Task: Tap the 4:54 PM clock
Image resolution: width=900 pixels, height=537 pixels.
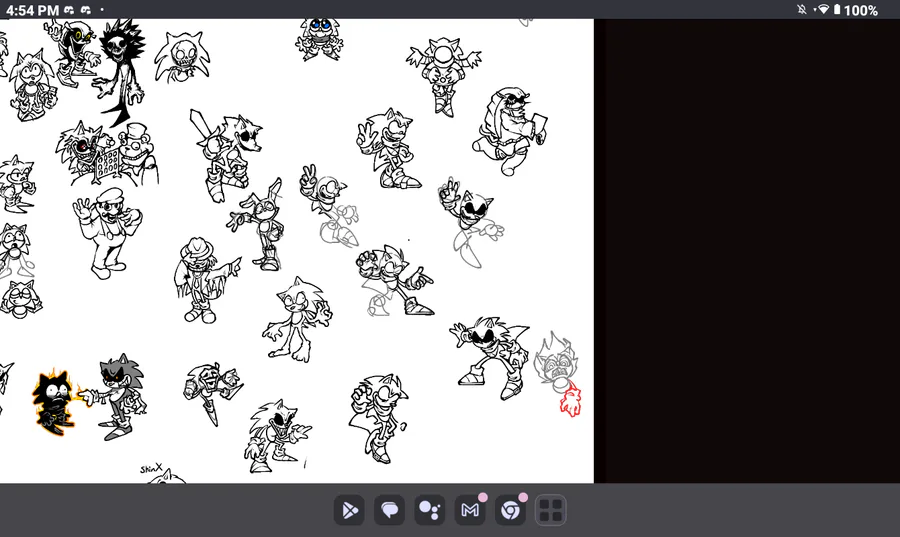Action: [x=32, y=10]
